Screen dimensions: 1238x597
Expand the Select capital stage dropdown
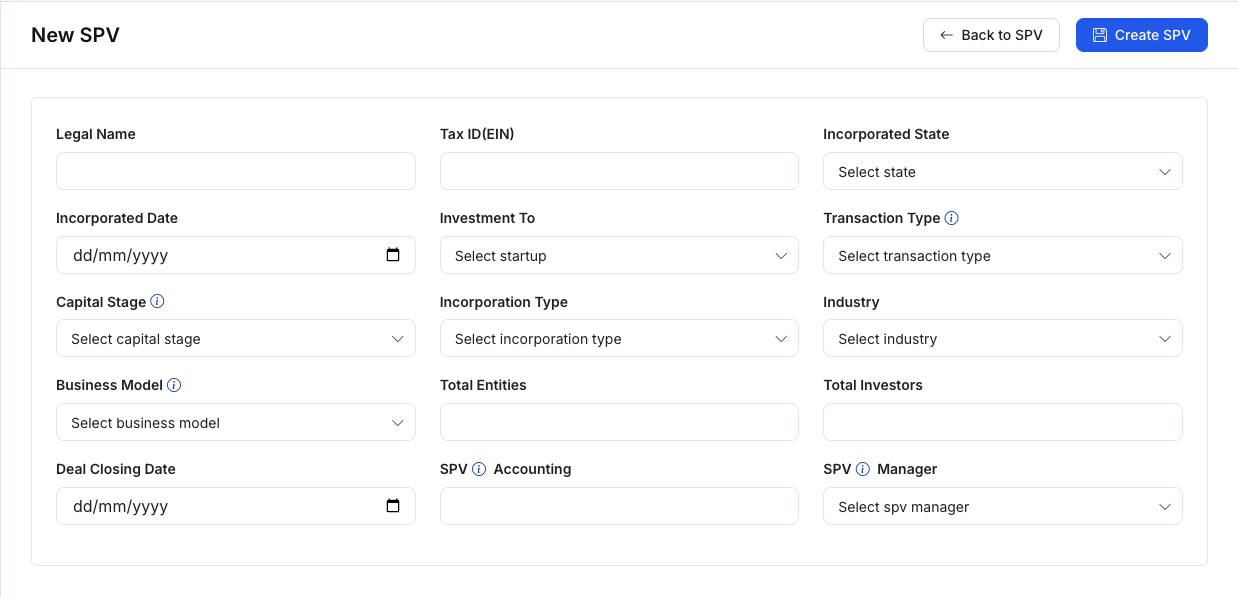tap(235, 339)
